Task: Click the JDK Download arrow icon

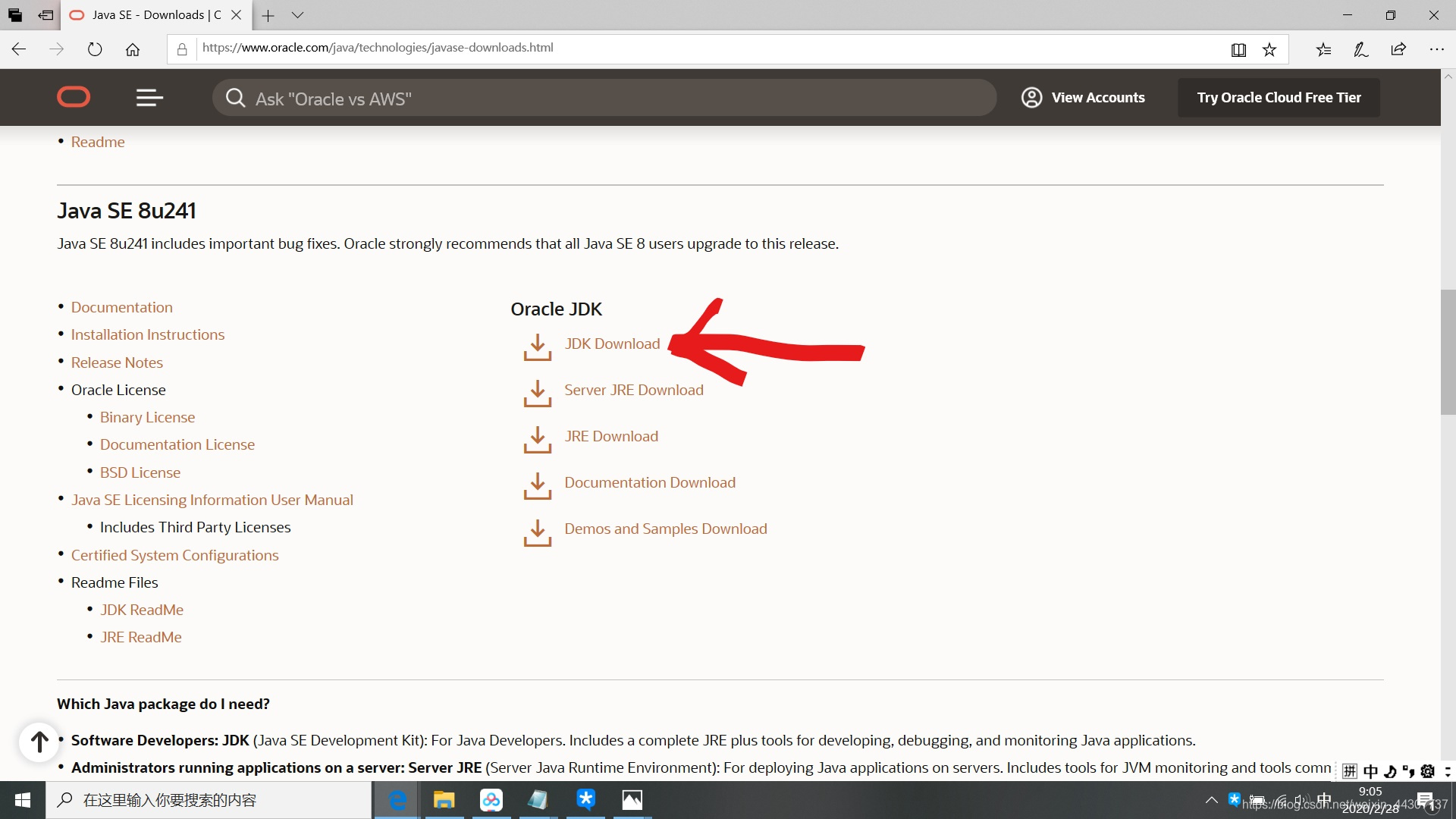Action: pyautogui.click(x=538, y=347)
